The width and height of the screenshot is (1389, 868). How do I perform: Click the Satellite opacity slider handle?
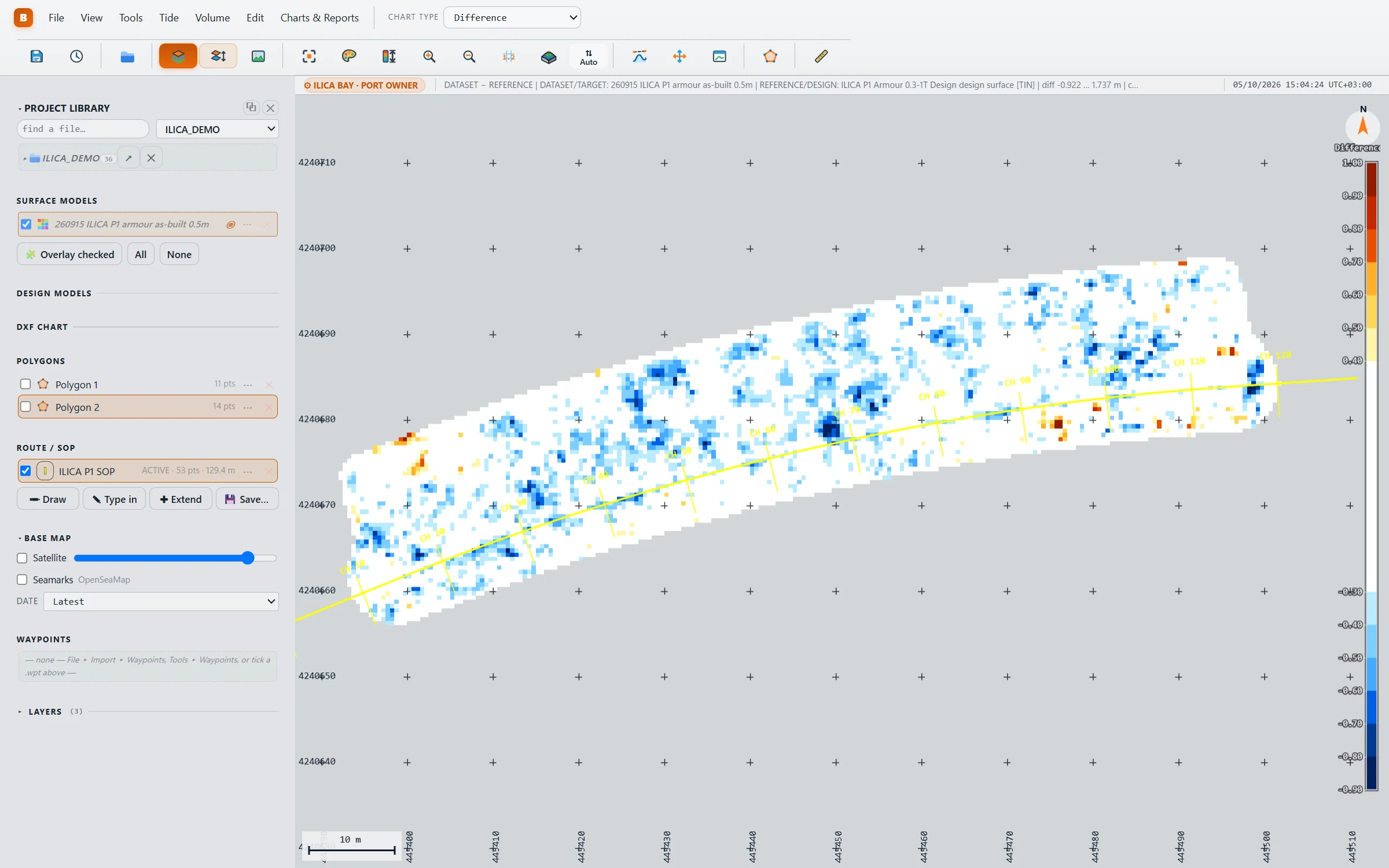(x=248, y=558)
